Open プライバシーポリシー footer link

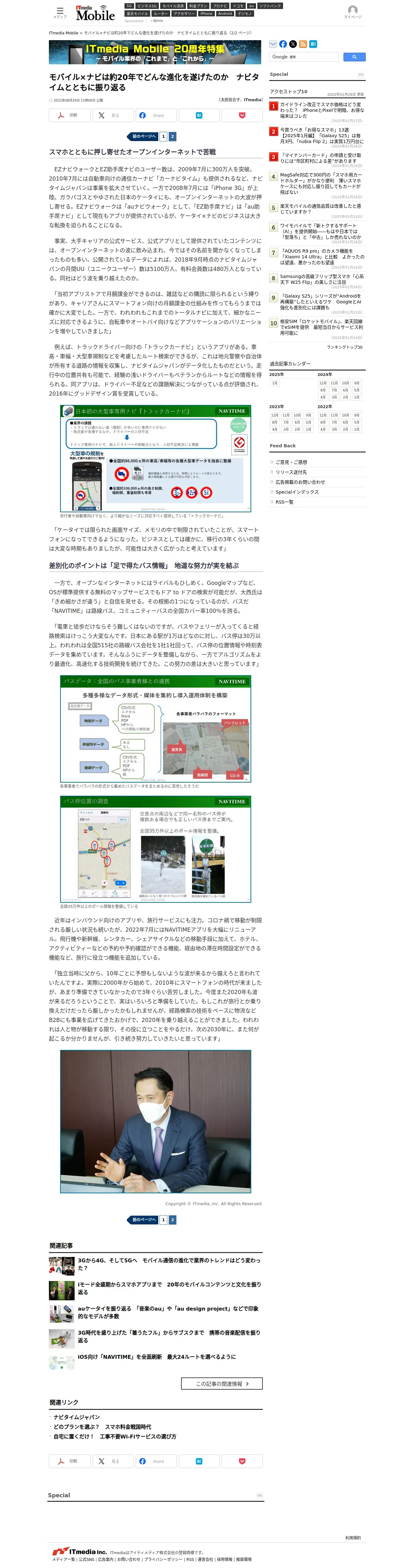163,1559
